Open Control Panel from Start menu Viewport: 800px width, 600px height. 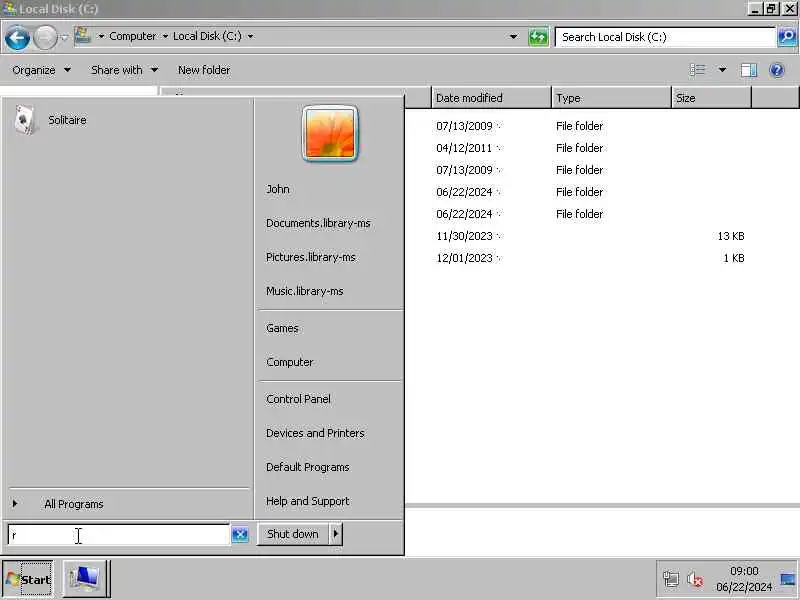tap(298, 399)
